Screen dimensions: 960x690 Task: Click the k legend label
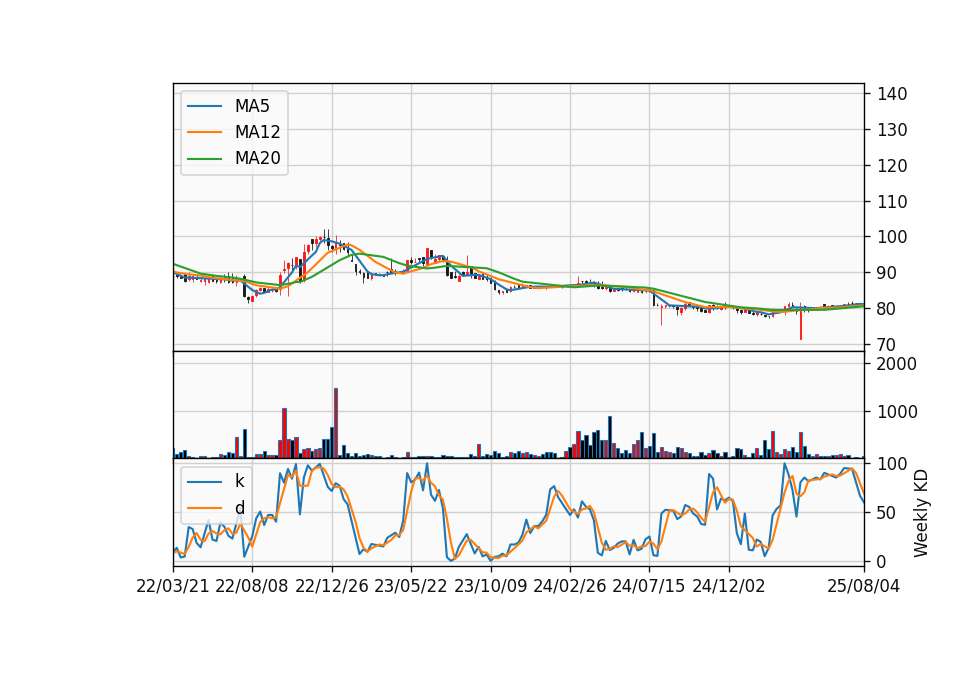click(239, 481)
